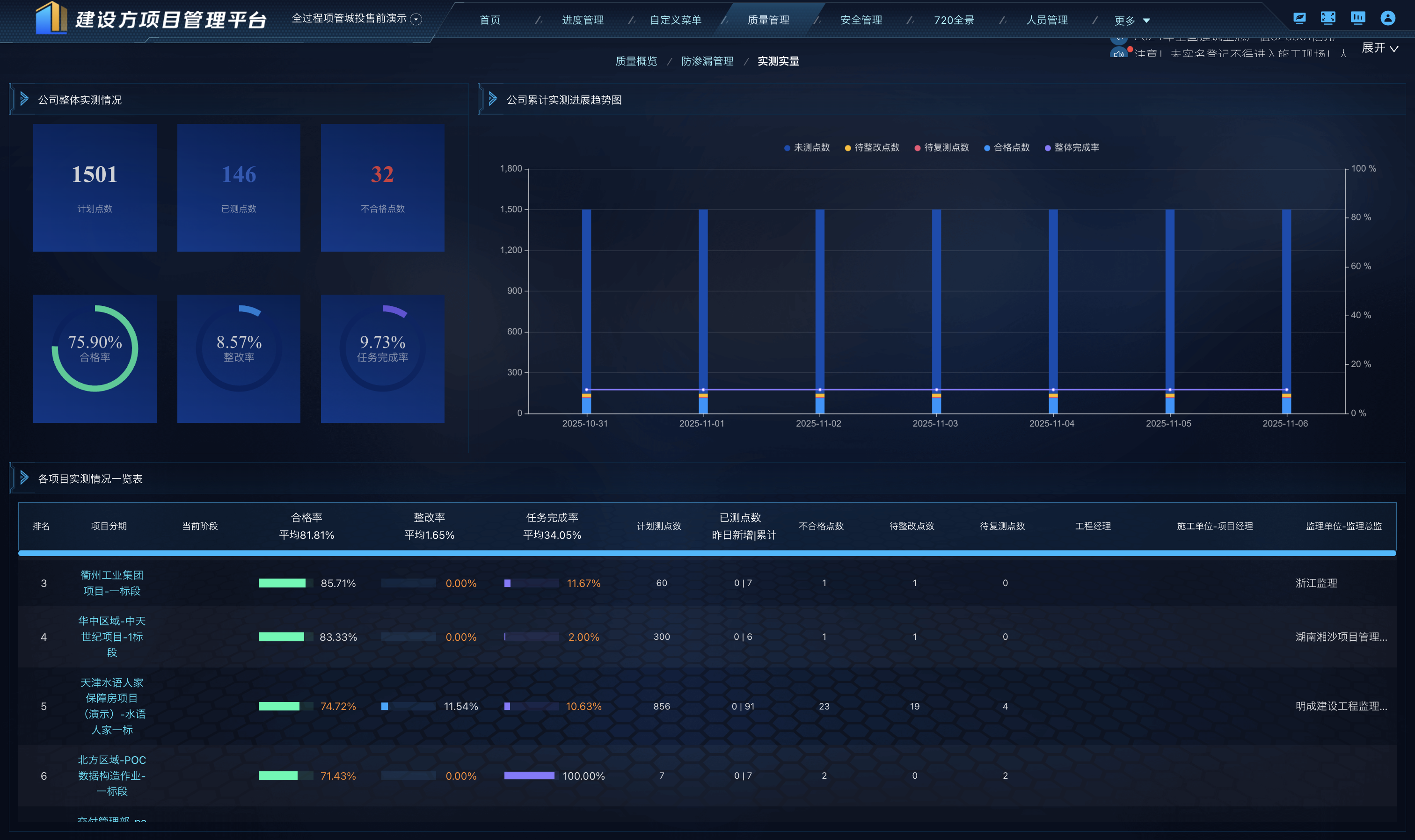Click arrow icon beside 各项目实测情况一览表

(24, 478)
